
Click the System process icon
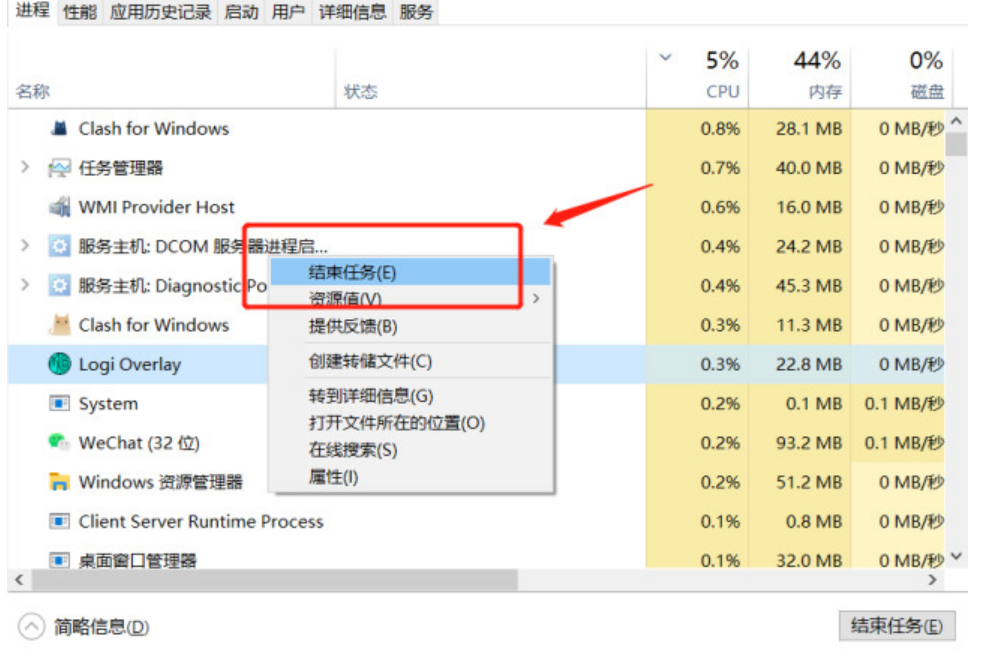(60, 404)
